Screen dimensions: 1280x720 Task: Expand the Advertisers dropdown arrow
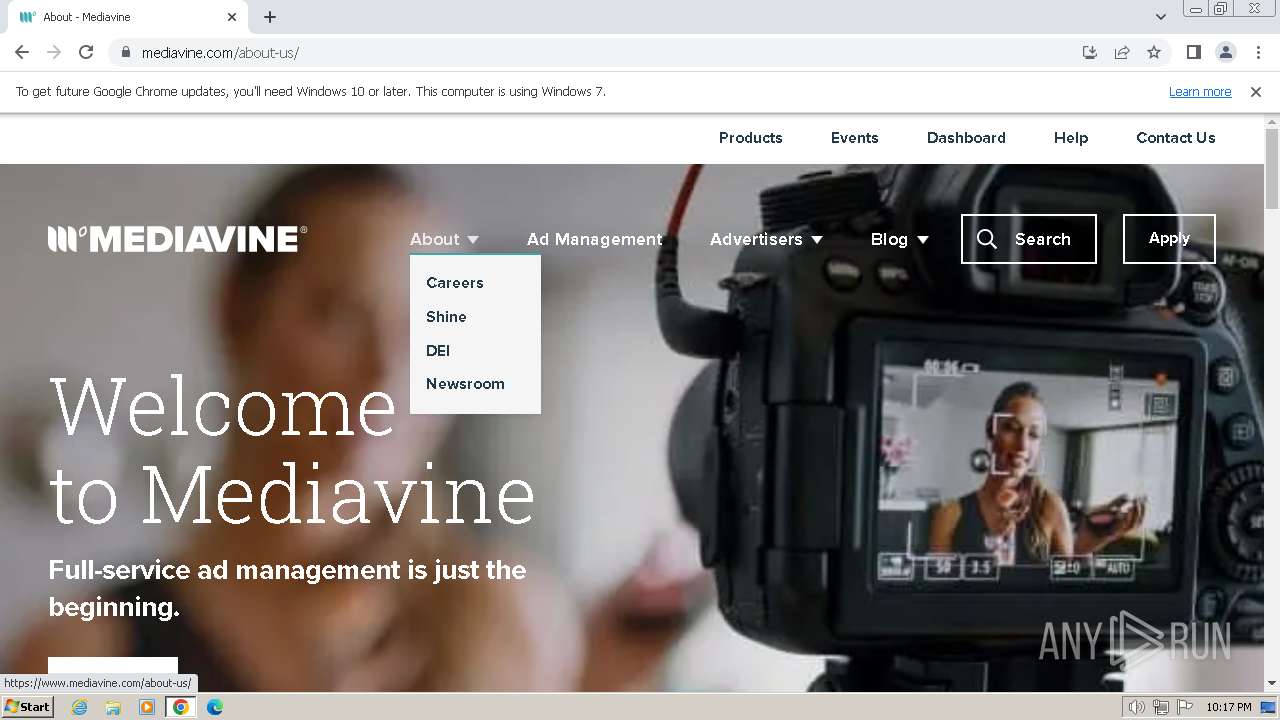tap(817, 240)
